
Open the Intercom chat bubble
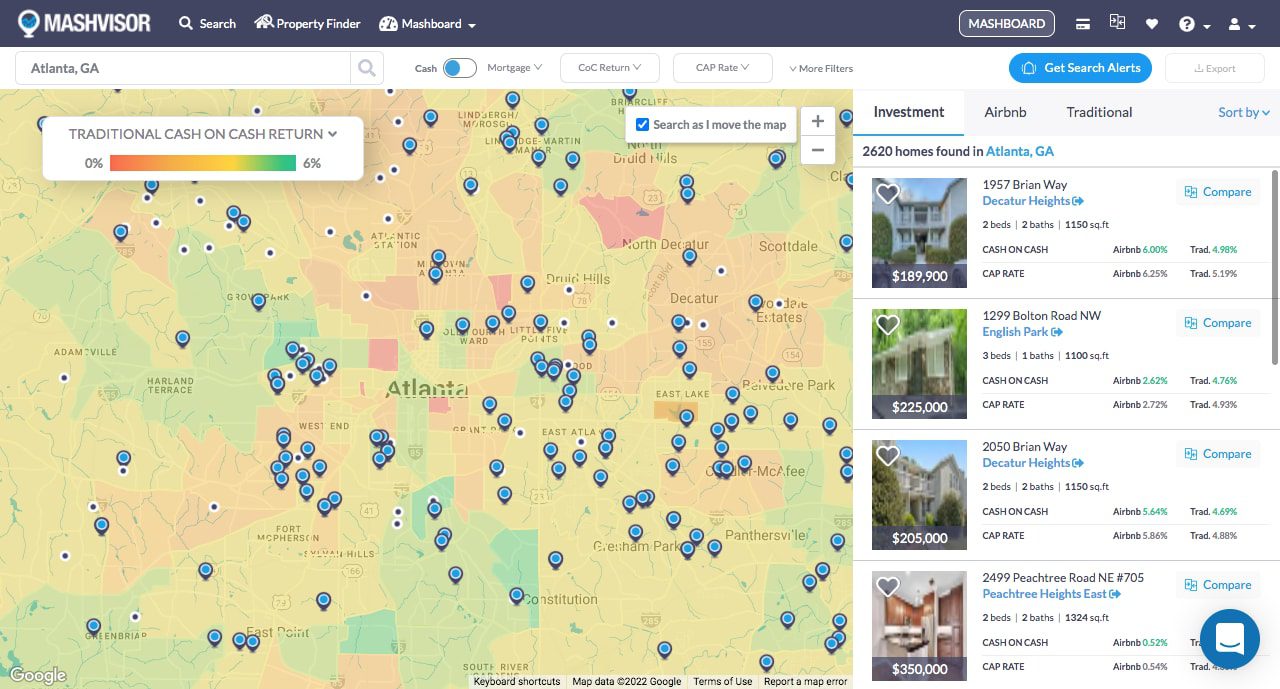[x=1229, y=639]
